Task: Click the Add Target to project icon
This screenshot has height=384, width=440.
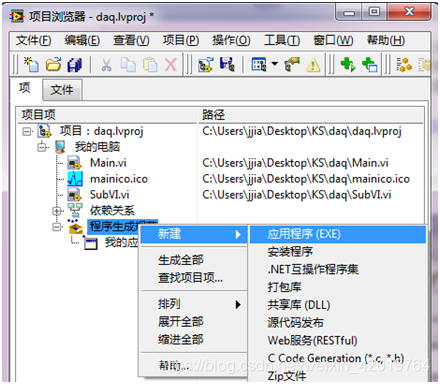Action: tap(206, 64)
